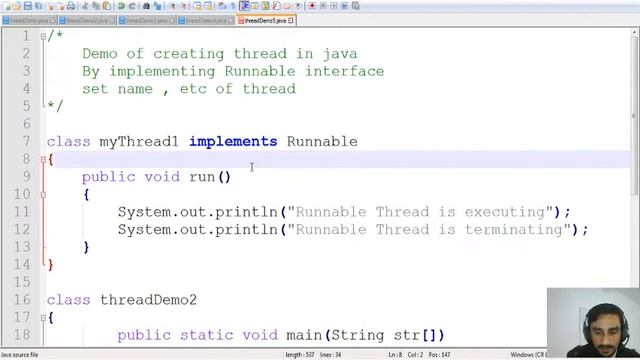Switch to the threadDemo2.java tab

87,20
